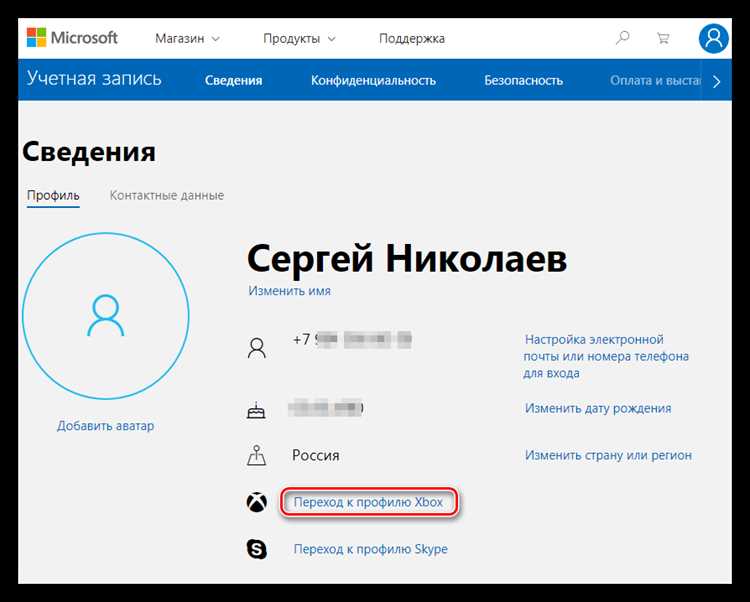Click the location pin icon near Россия
The width and height of the screenshot is (750, 602).
tap(256, 455)
